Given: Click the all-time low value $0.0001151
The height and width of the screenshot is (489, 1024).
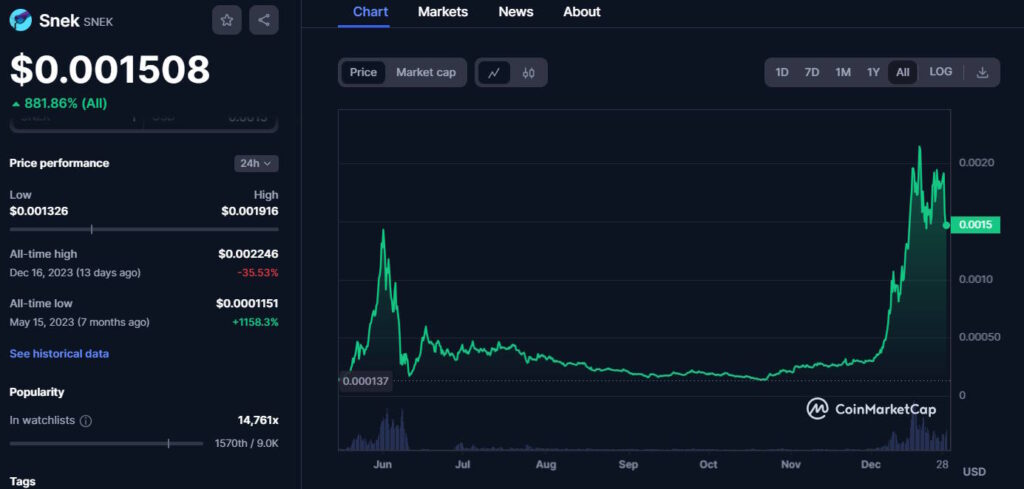Looking at the screenshot, I should pos(248,304).
